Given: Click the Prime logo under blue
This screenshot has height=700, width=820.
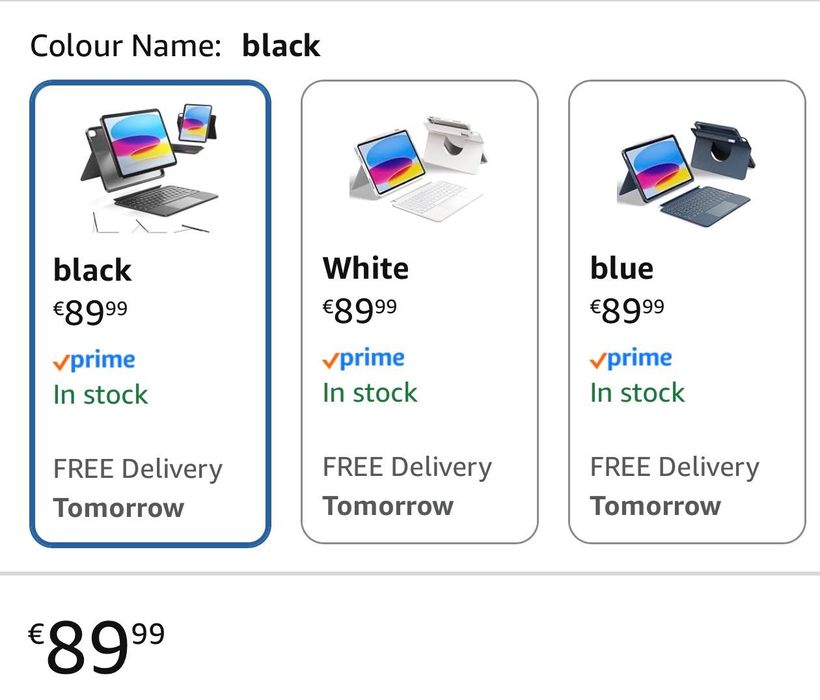Looking at the screenshot, I should (631, 359).
